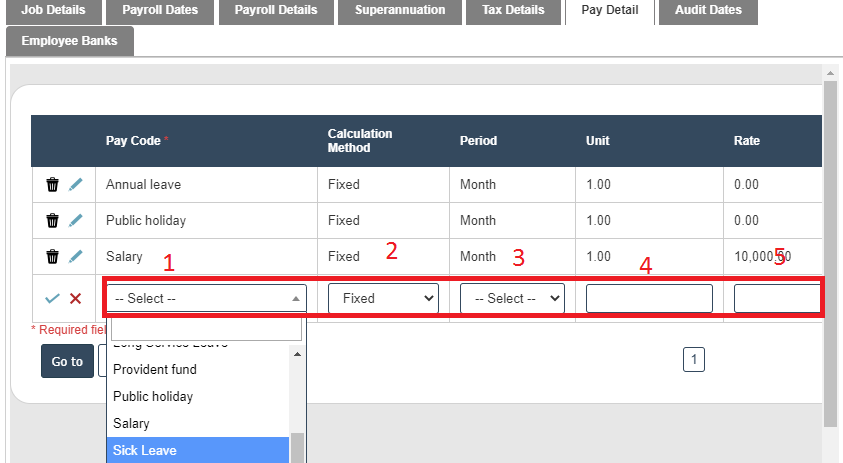843x463 pixels.
Task: Click pencil icon for Salary row
Action: point(76,257)
